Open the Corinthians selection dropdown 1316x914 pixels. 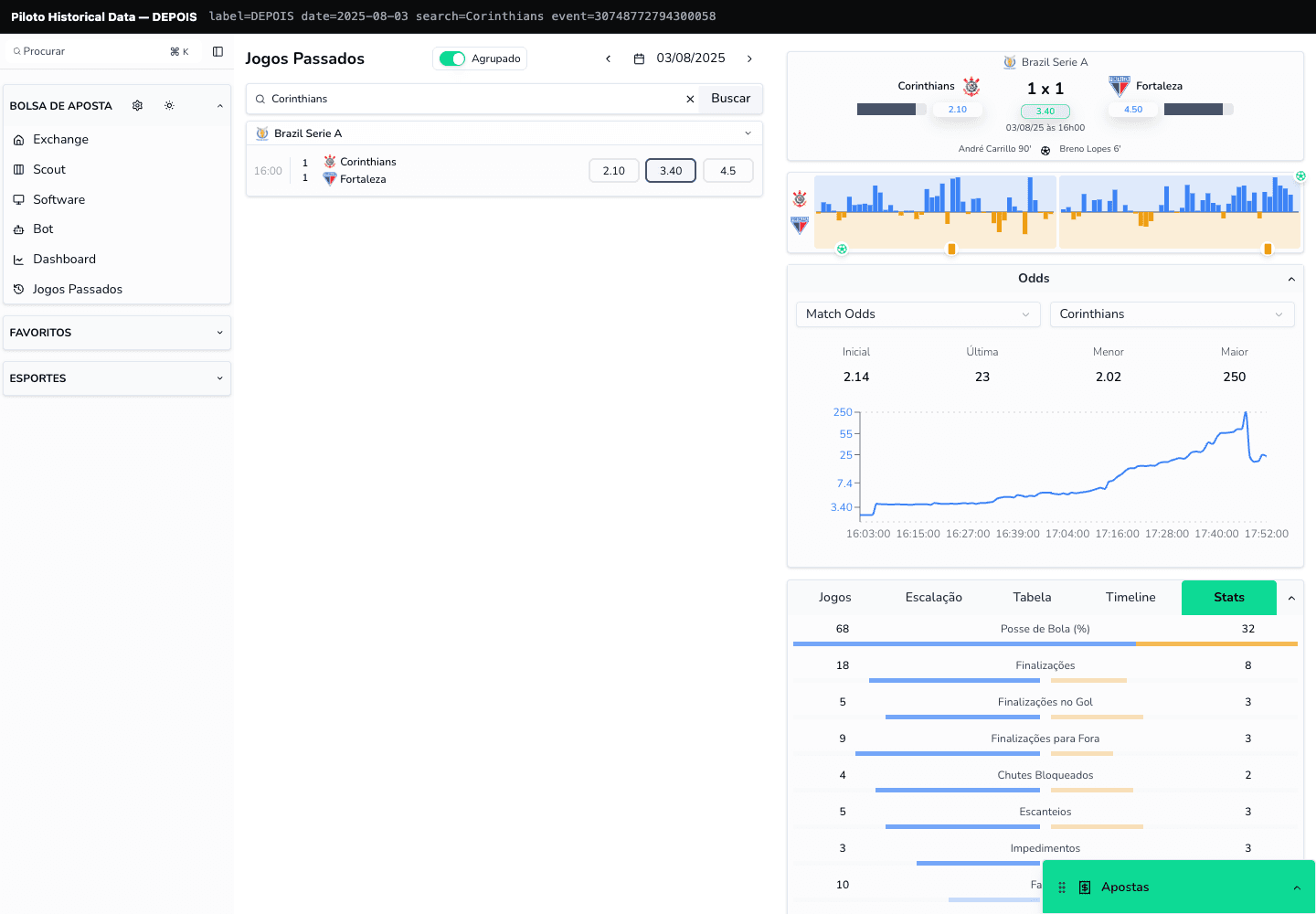point(1173,314)
